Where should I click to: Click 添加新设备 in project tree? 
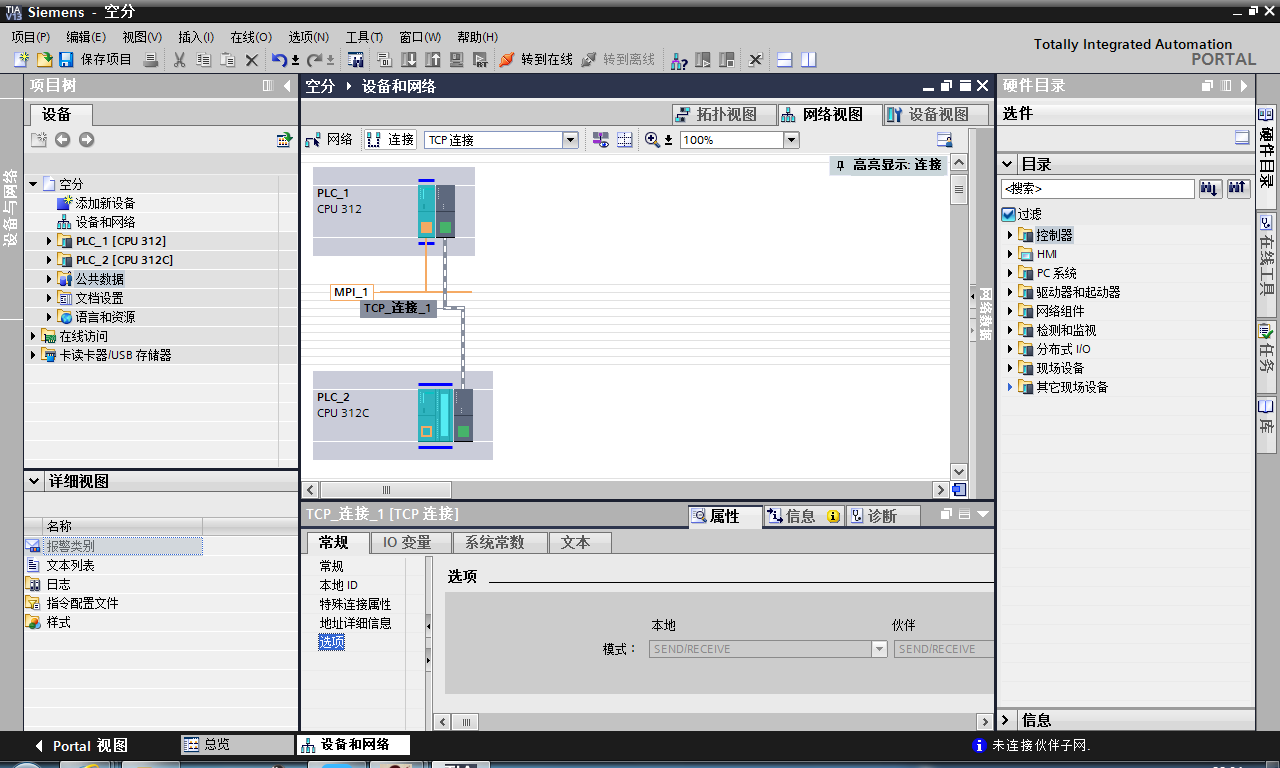[x=105, y=203]
